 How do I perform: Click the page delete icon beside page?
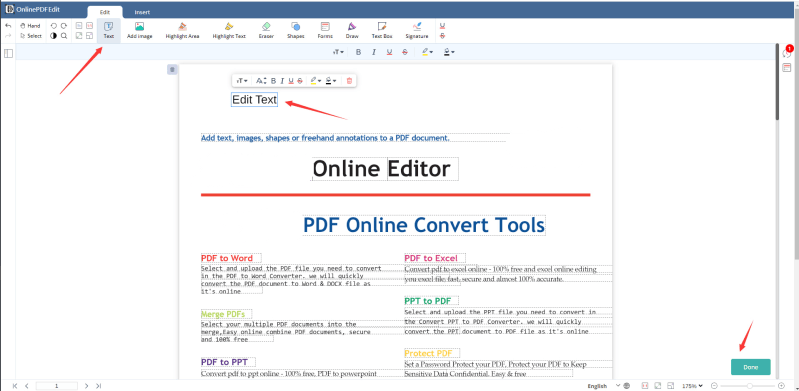click(172, 69)
